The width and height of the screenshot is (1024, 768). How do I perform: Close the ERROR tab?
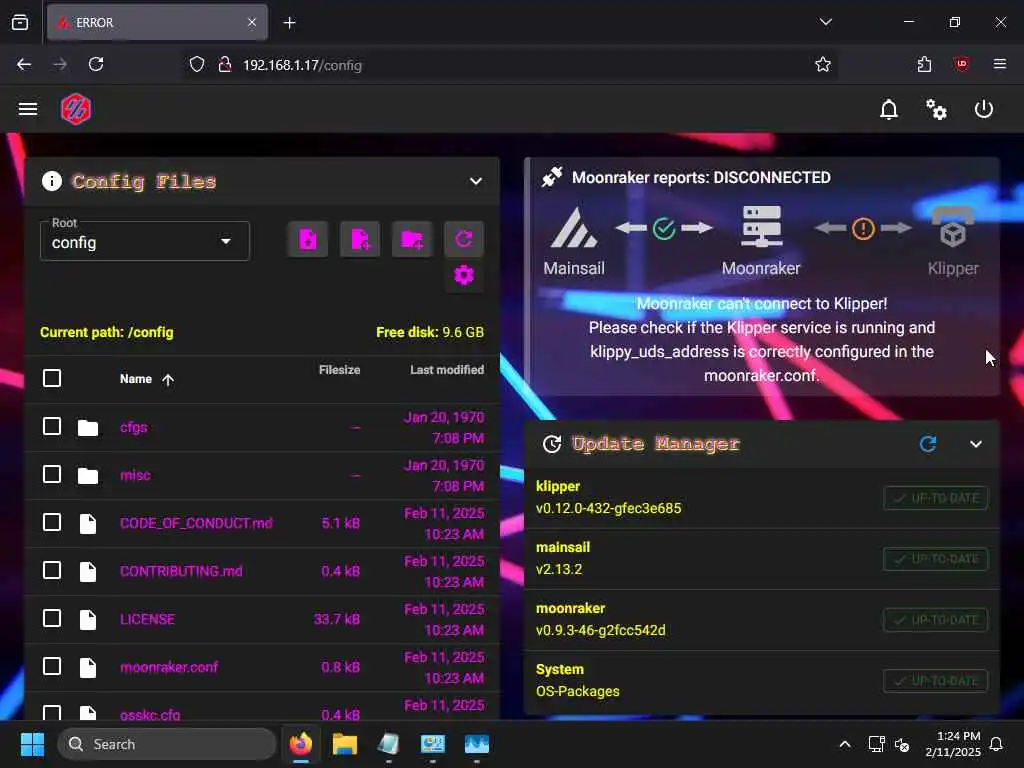[x=251, y=22]
